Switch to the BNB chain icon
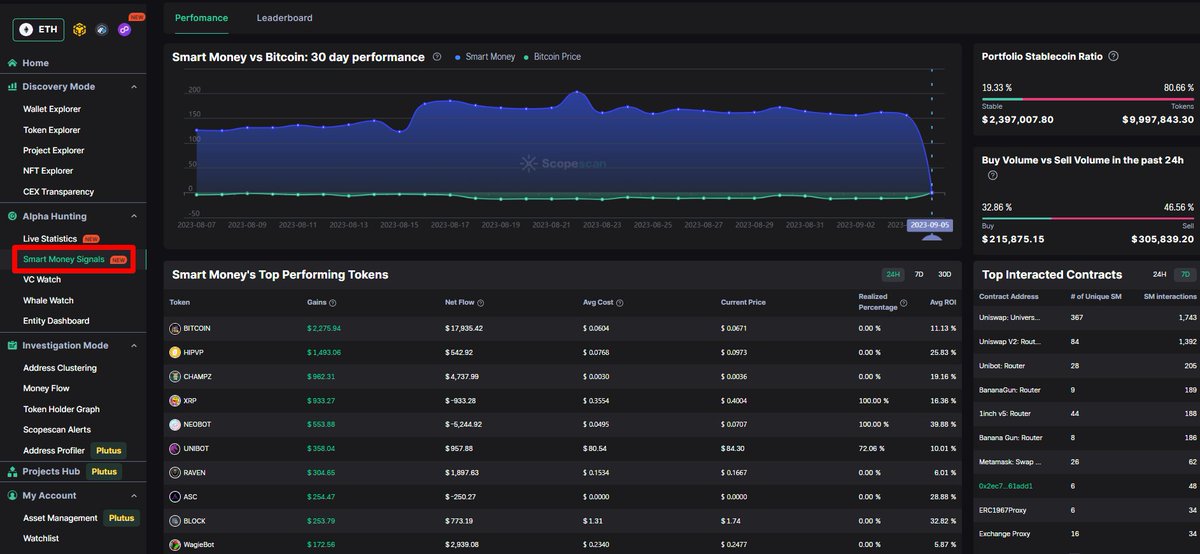Viewport: 1200px width, 554px height. [x=81, y=30]
